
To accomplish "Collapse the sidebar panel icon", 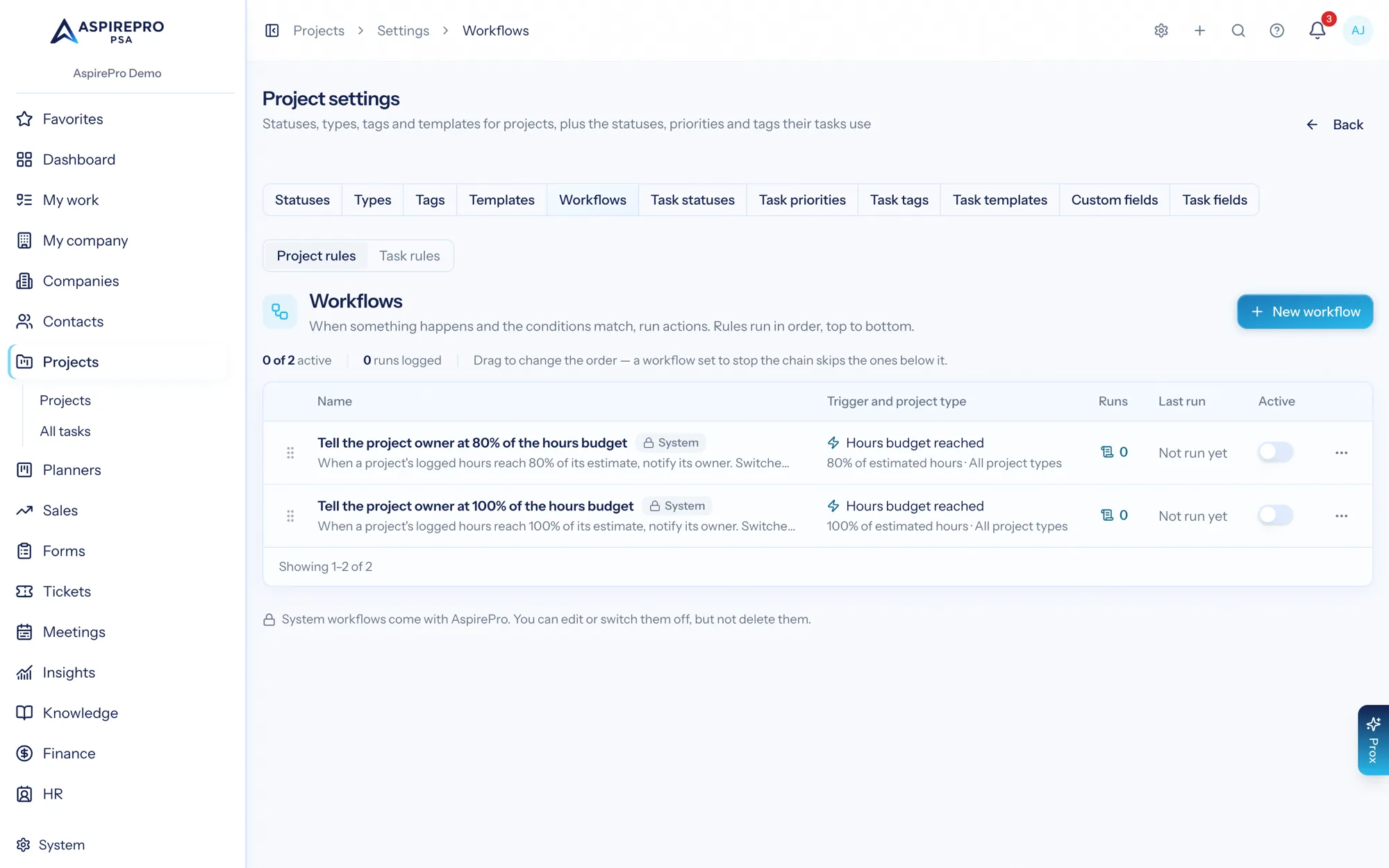I will coord(272,31).
